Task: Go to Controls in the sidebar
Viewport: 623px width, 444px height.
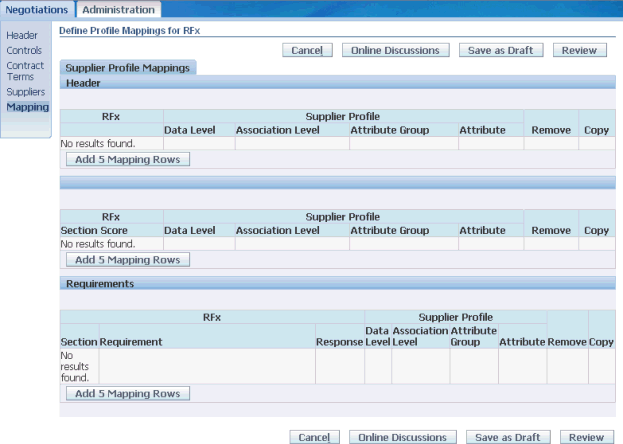Action: [24, 50]
